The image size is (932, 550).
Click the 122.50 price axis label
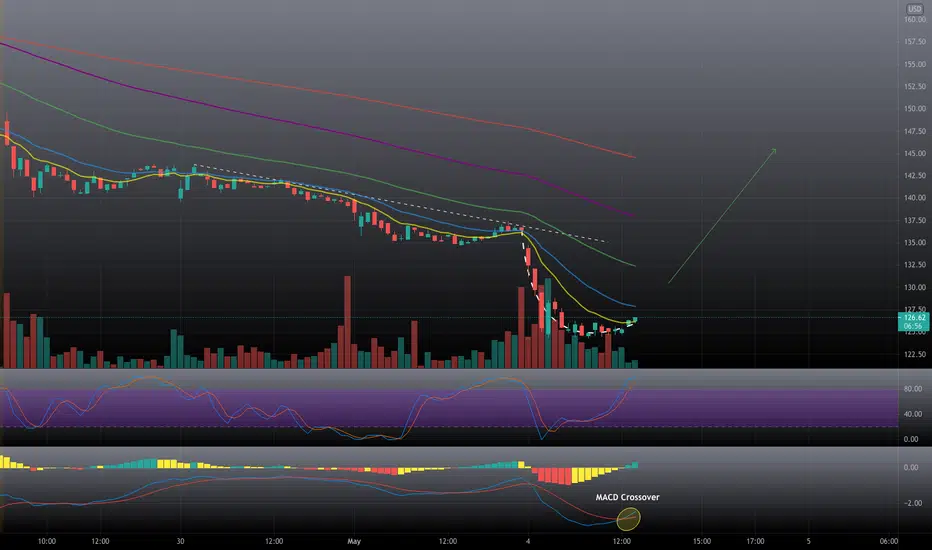click(x=915, y=354)
